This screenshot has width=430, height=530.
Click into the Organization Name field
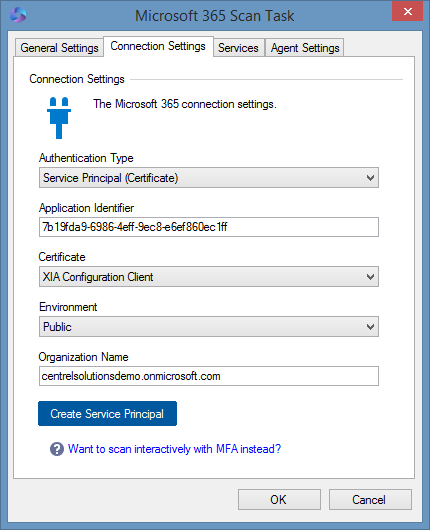[x=209, y=376]
